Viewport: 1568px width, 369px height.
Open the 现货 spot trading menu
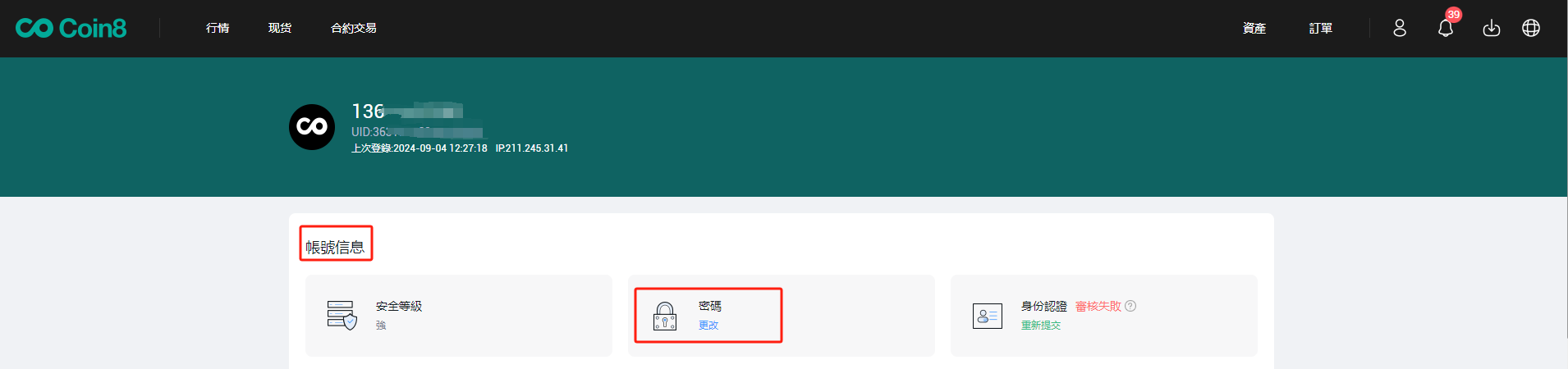coord(280,28)
